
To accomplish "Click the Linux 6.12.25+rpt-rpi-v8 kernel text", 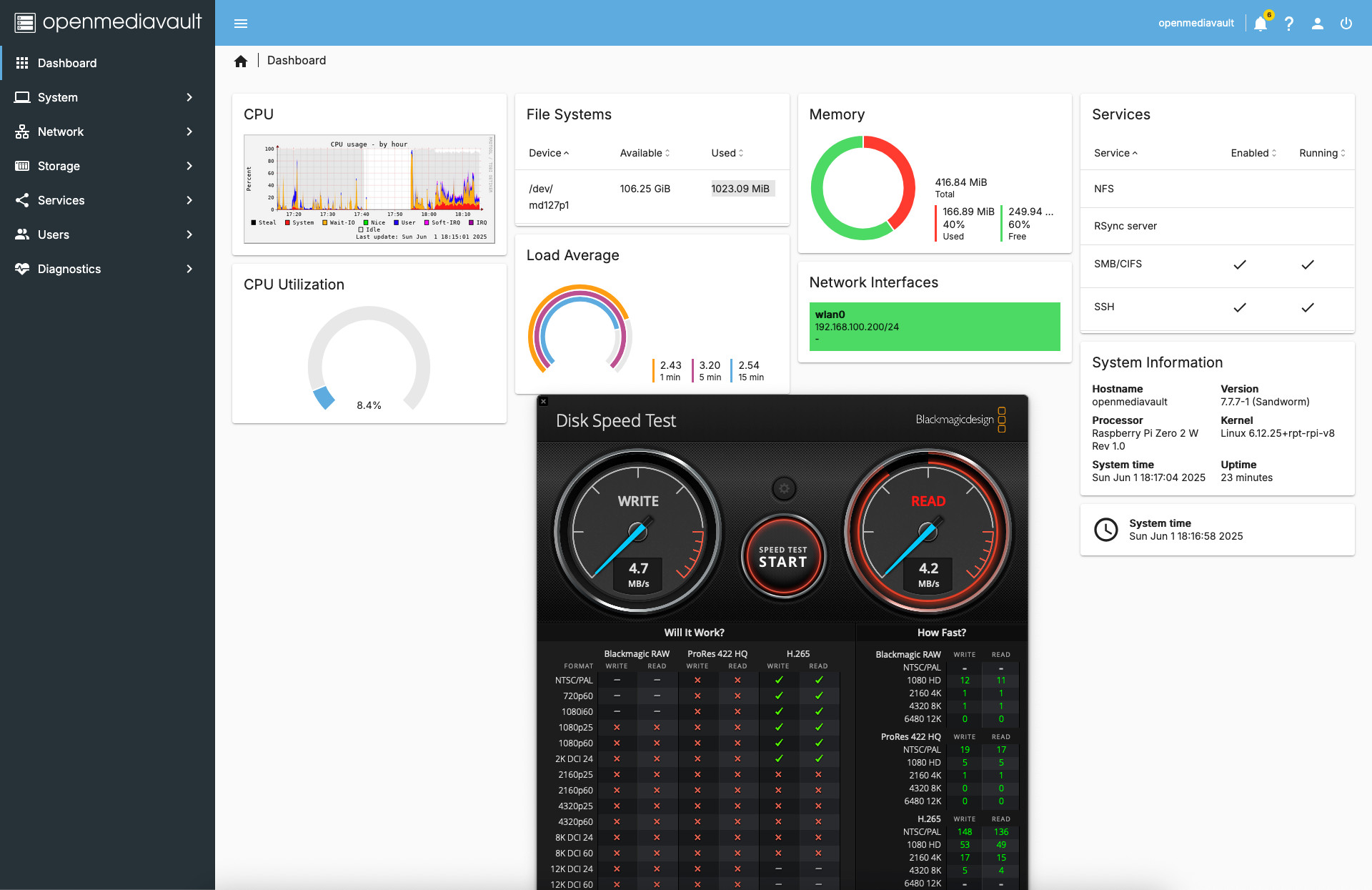I will point(1278,433).
